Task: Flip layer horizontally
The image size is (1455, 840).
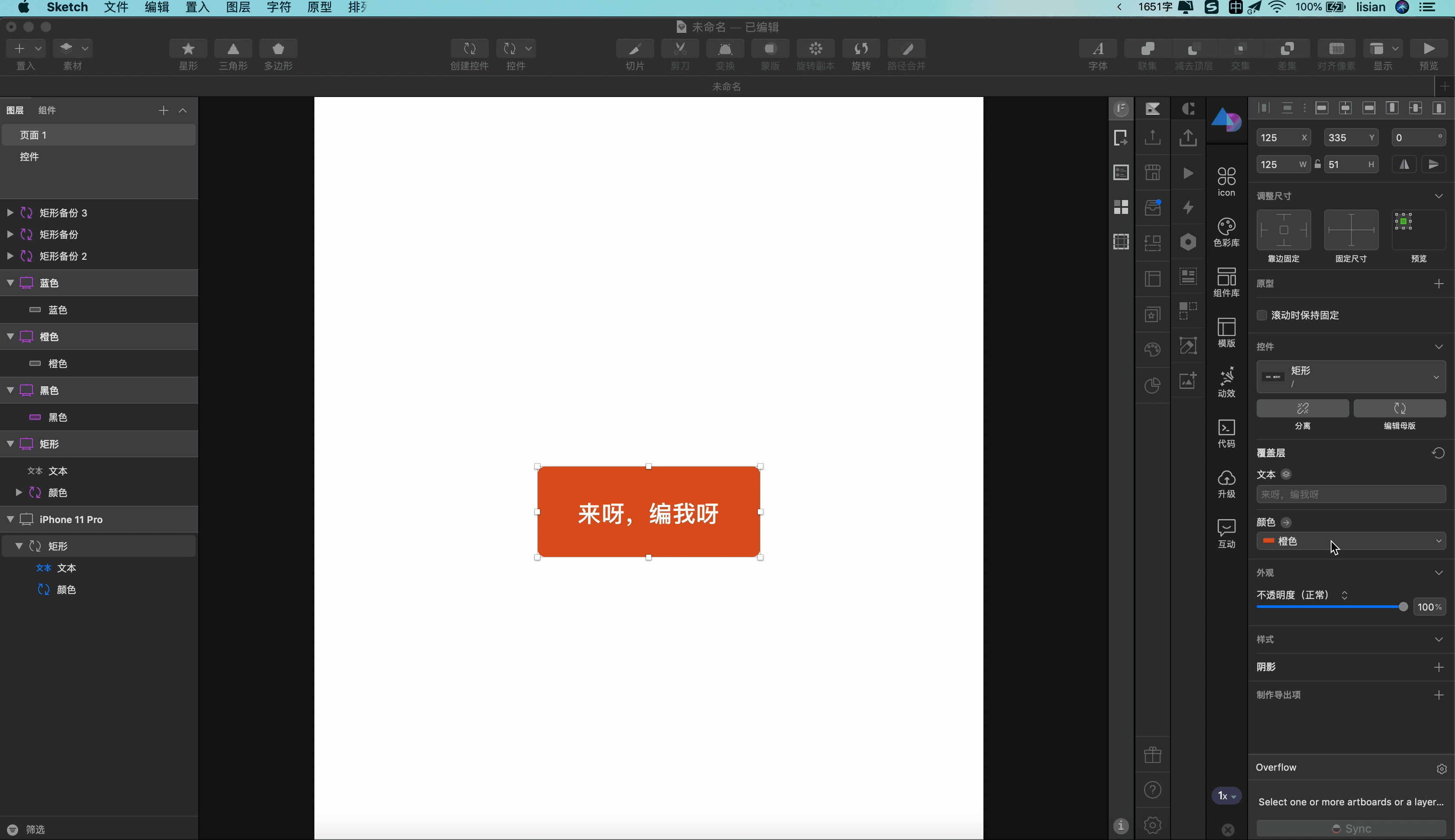Action: 1404,165
